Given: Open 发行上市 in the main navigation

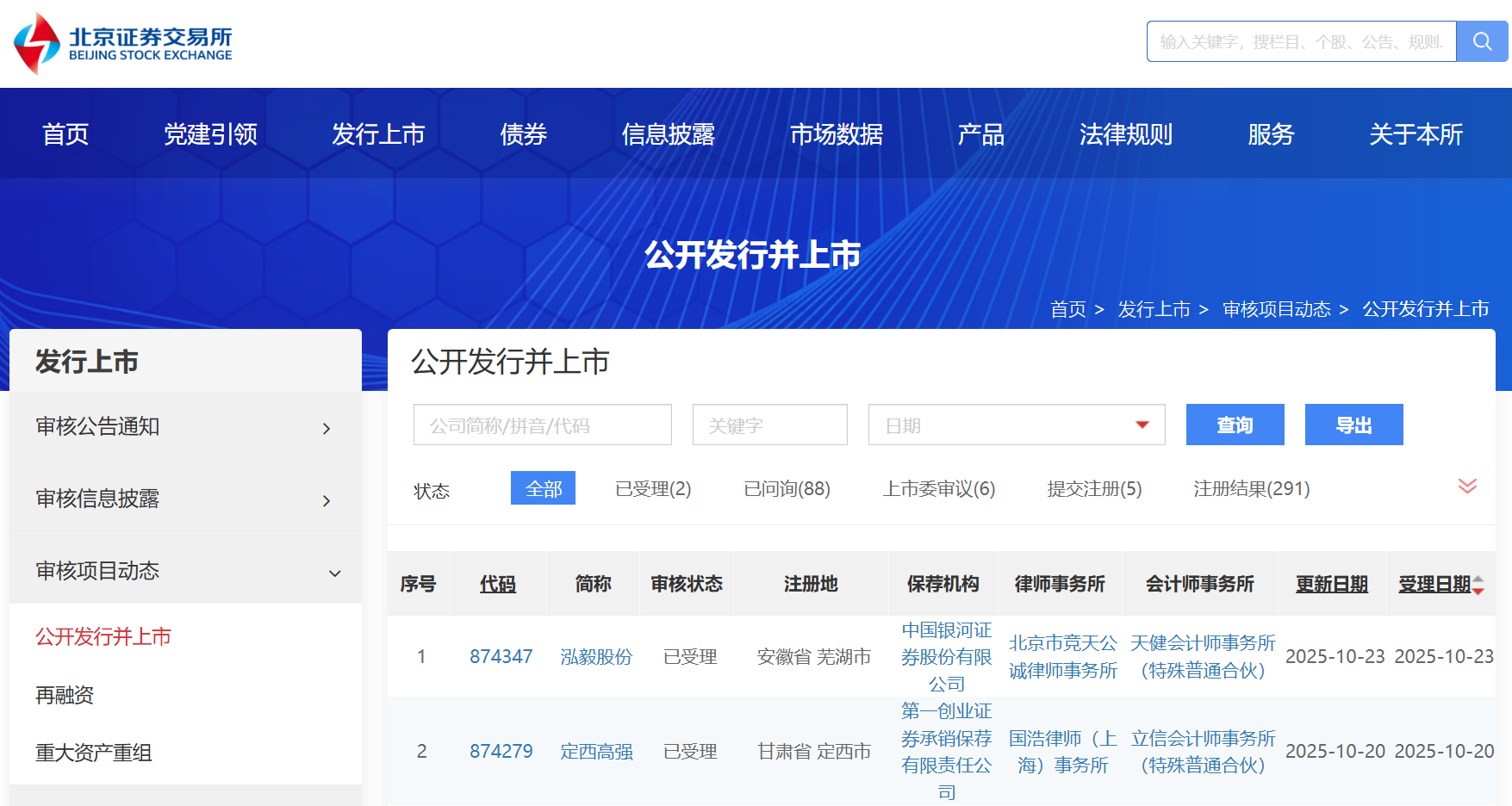Looking at the screenshot, I should point(378,134).
